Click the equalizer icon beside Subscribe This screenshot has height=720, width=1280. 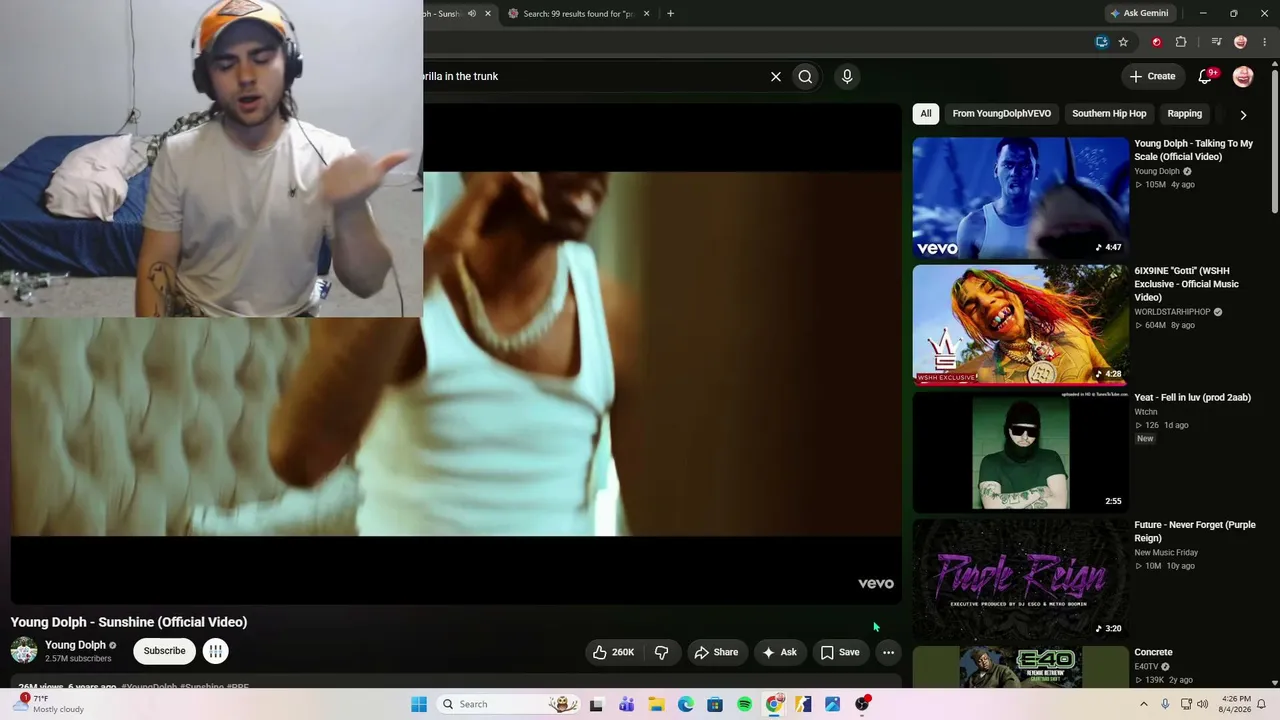(x=215, y=651)
